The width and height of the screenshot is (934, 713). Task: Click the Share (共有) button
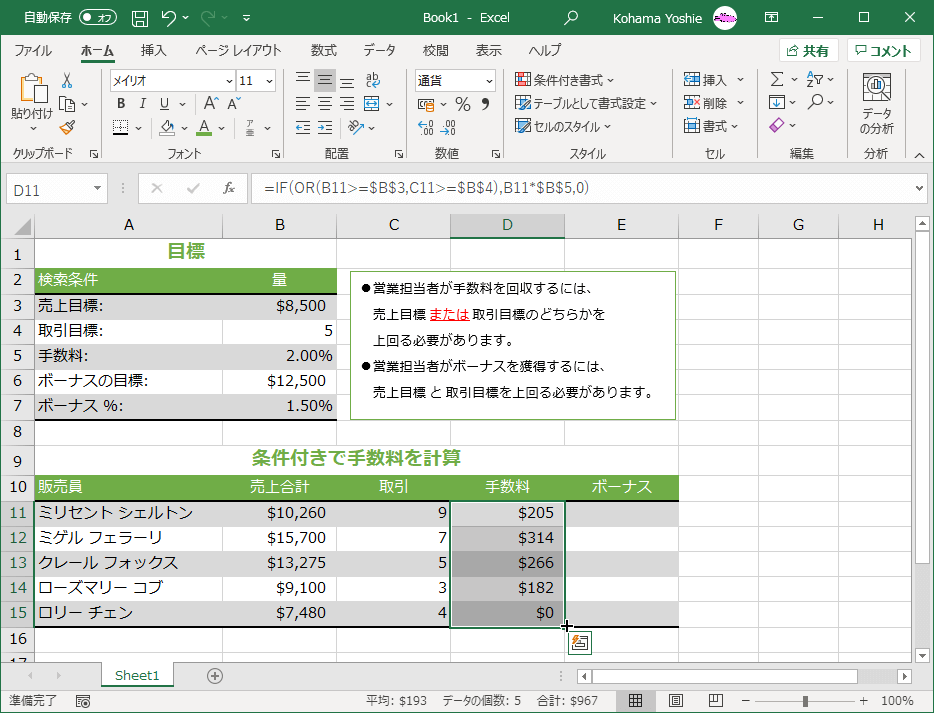point(808,51)
